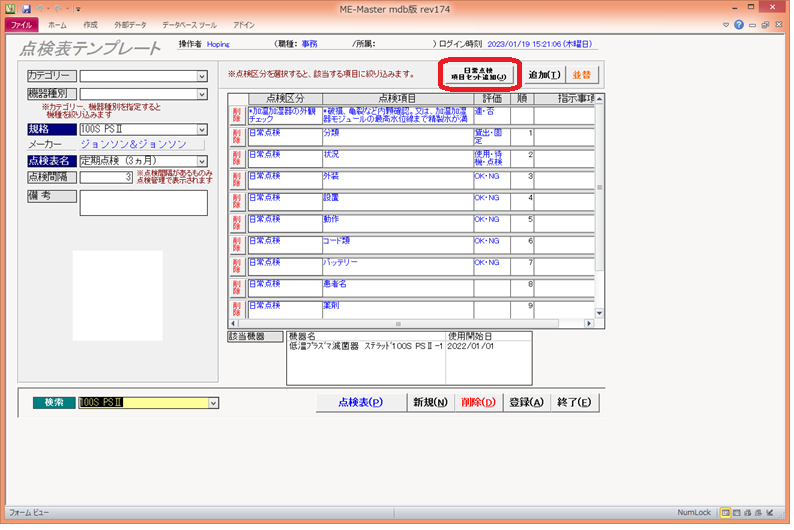Viewport: 794px width, 530px height.
Task: Click 削除 icon for the コード類 row
Action: 236,246
